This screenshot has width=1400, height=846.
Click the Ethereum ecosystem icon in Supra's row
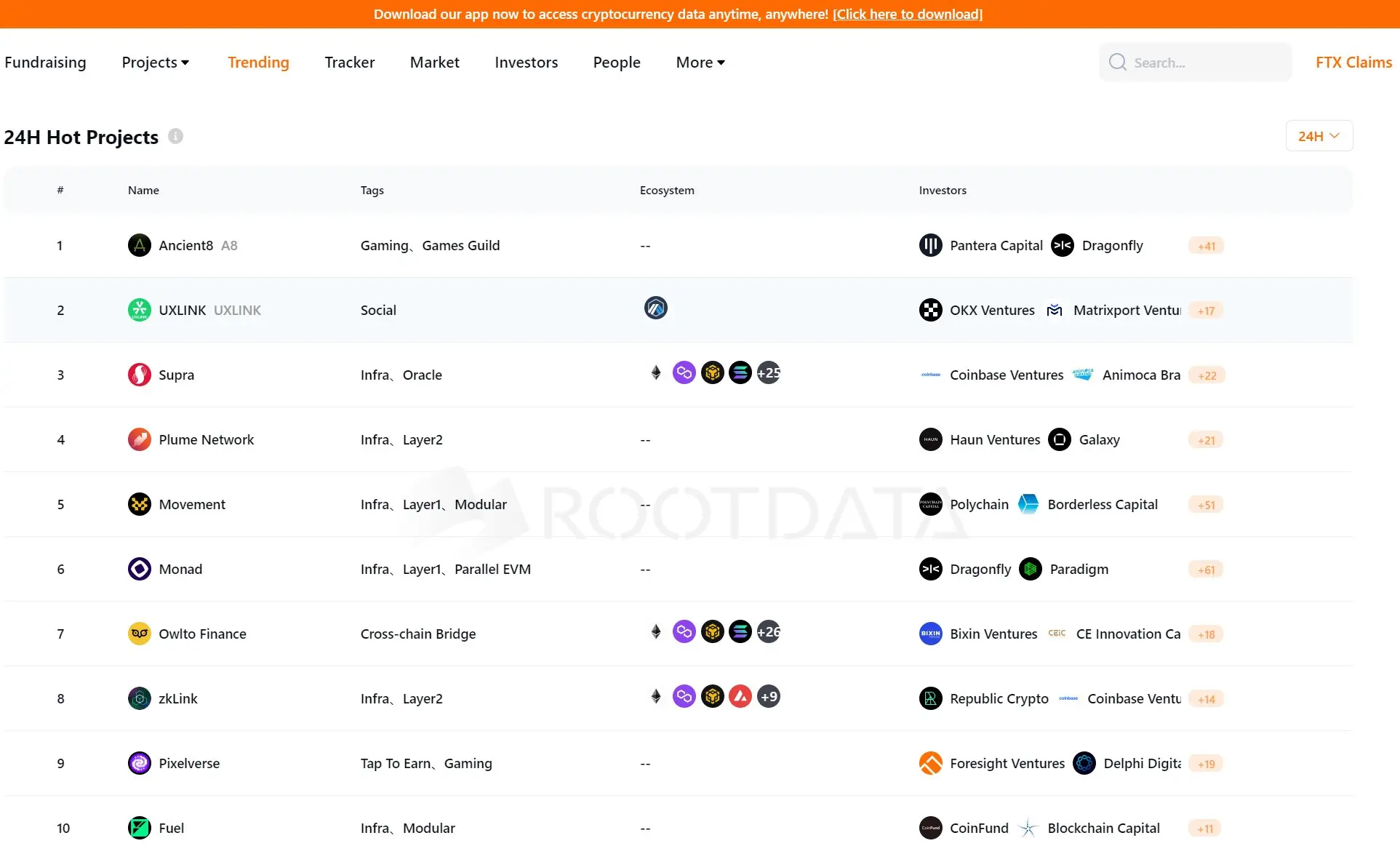(655, 372)
